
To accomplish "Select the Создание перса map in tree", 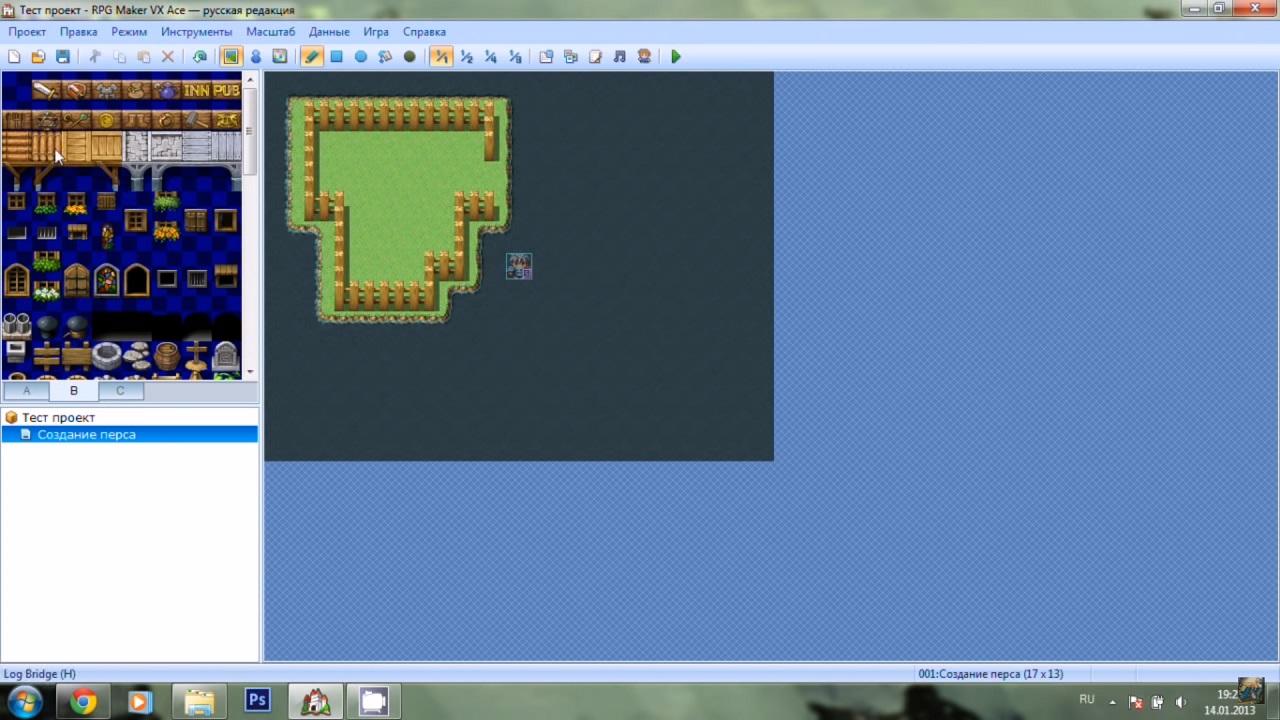I will click(x=86, y=435).
